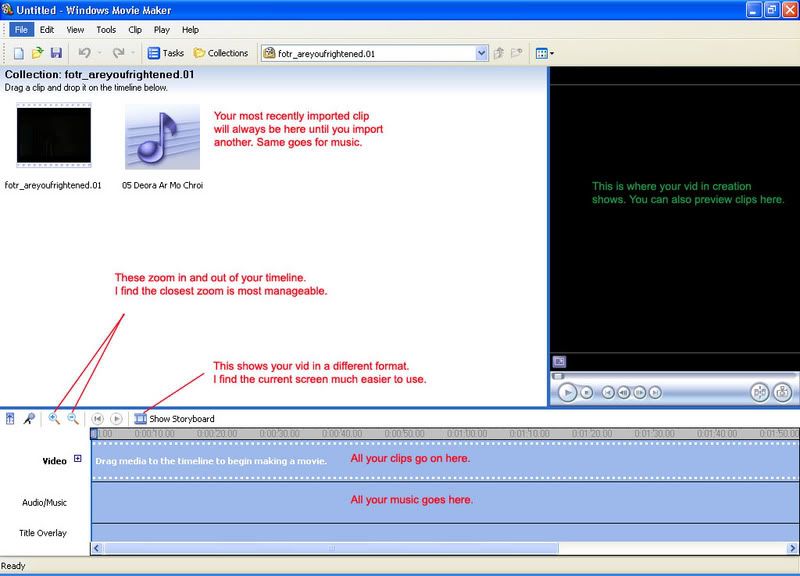Click the timeline ruler at 0:00:30.00
This screenshot has width=800, height=576.
279,434
